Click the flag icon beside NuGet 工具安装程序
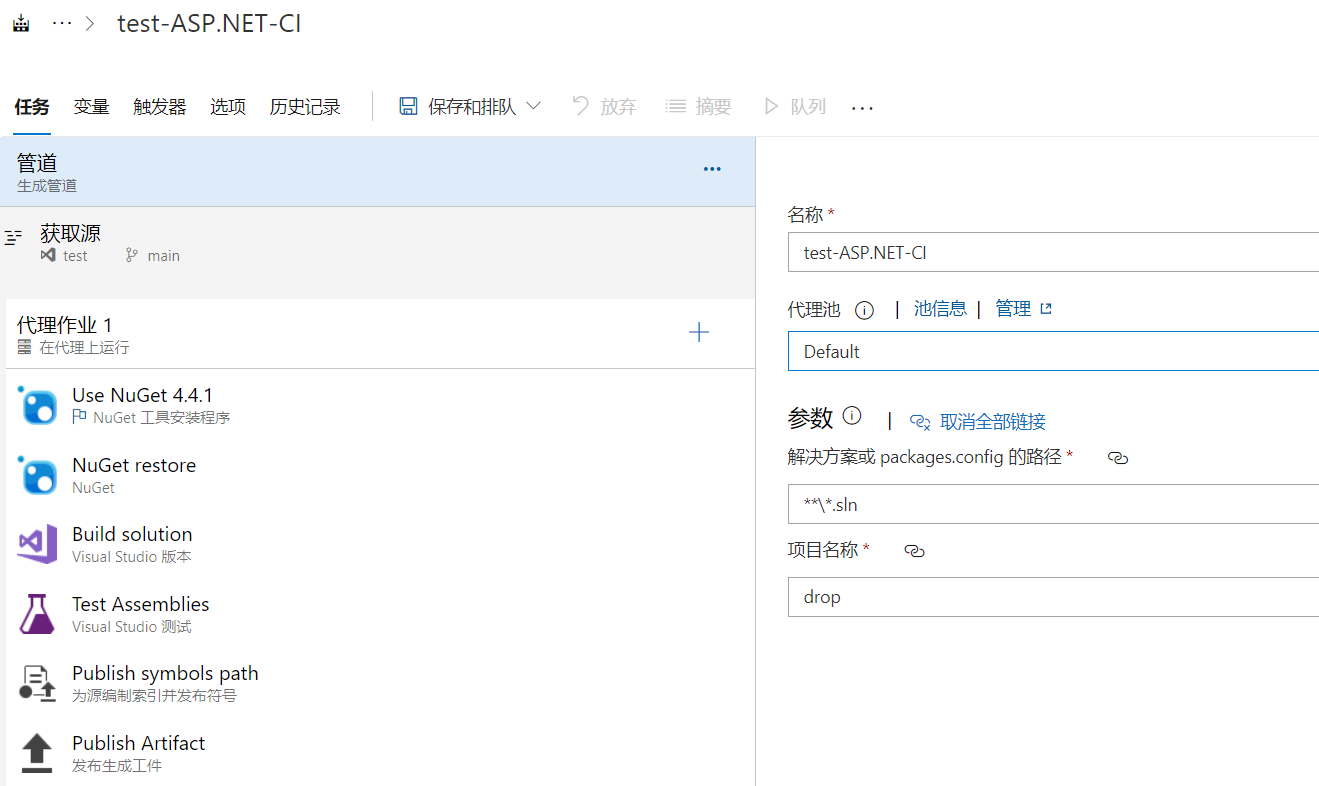This screenshot has height=786, width=1319. (80, 417)
